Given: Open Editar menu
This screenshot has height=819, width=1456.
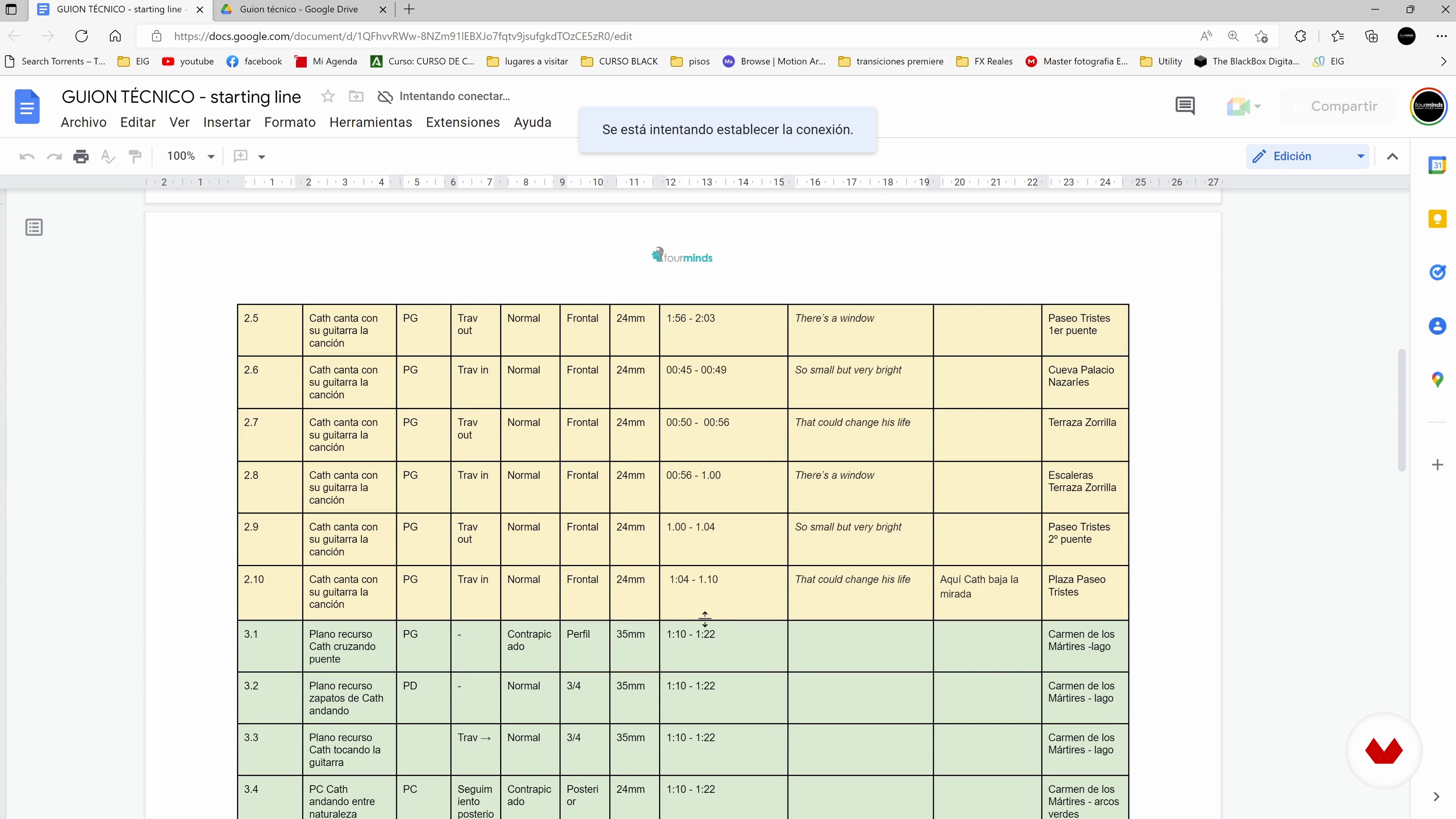Looking at the screenshot, I should (138, 122).
